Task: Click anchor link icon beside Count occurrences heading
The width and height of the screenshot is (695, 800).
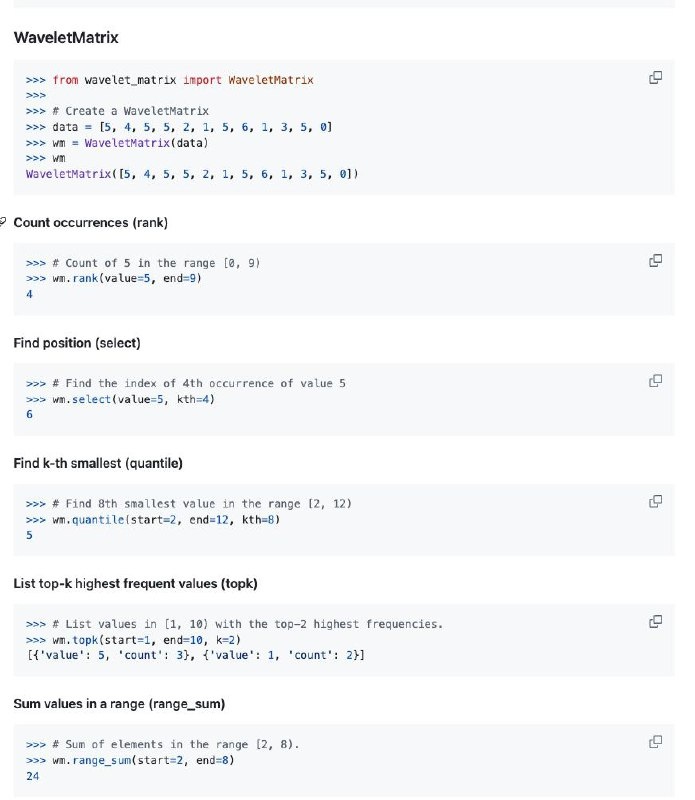Action: pos(4,222)
